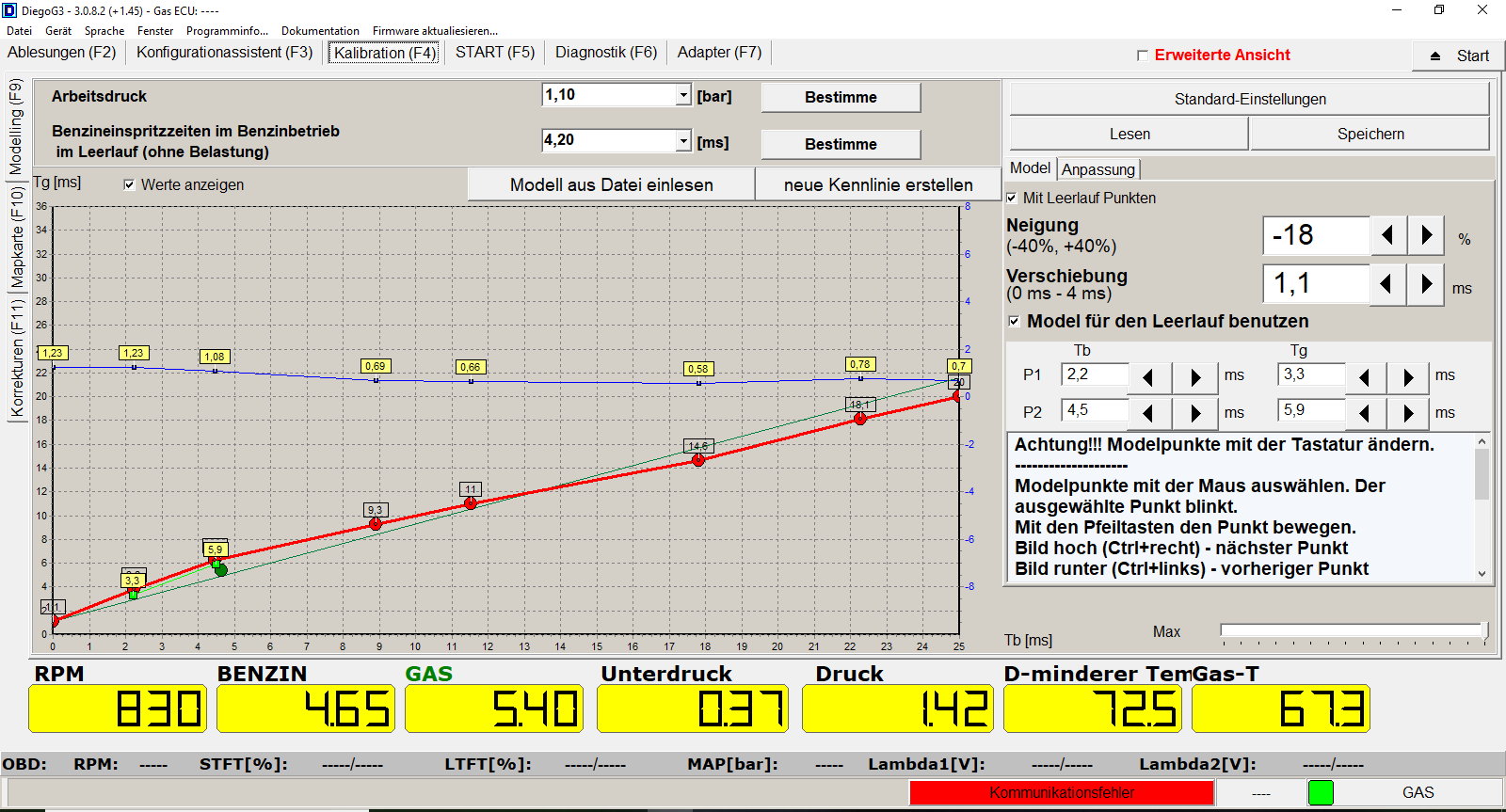
Task: Increase P2 Tb value arrow
Action: 1195,412
